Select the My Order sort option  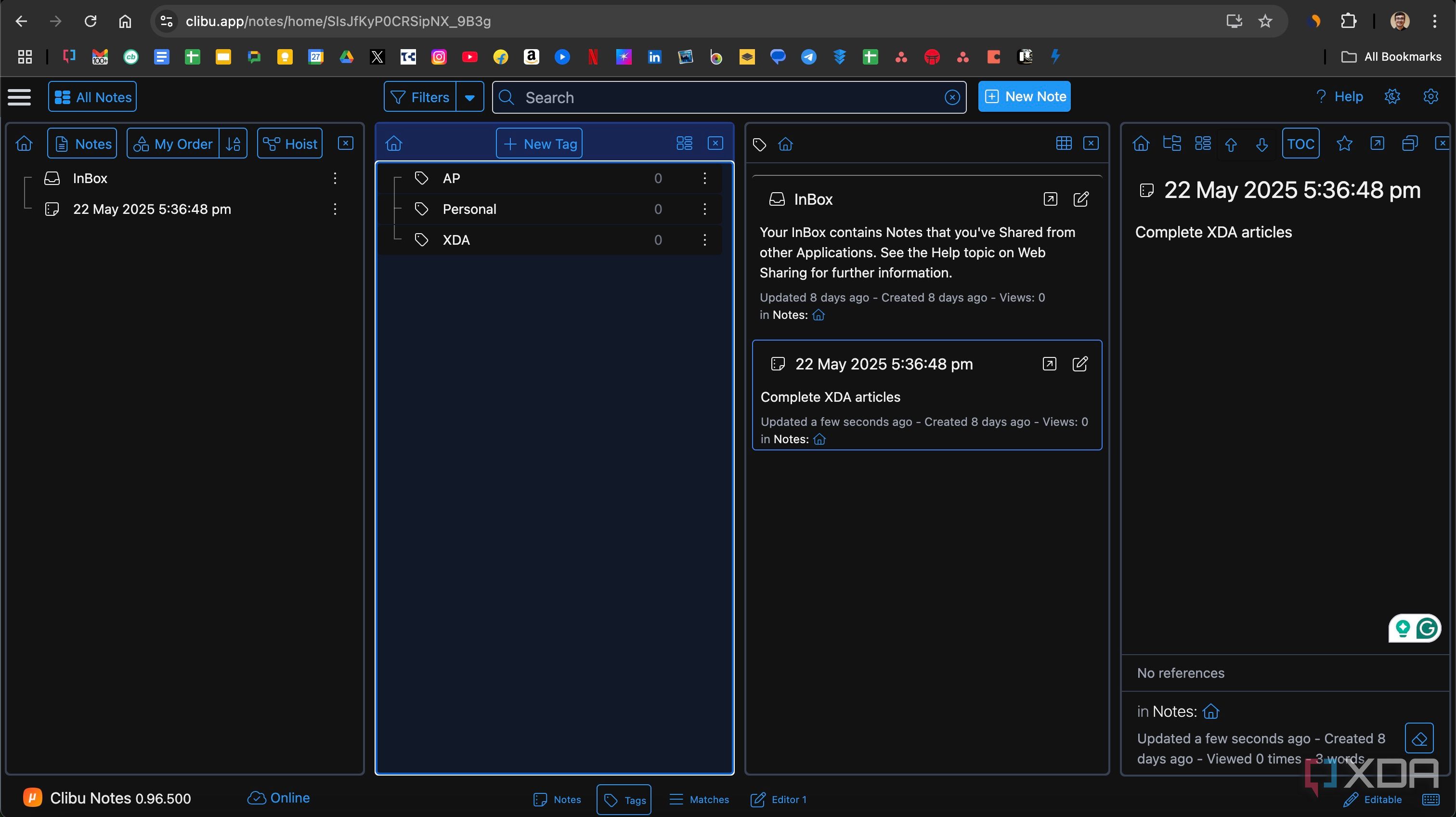pyautogui.click(x=173, y=144)
